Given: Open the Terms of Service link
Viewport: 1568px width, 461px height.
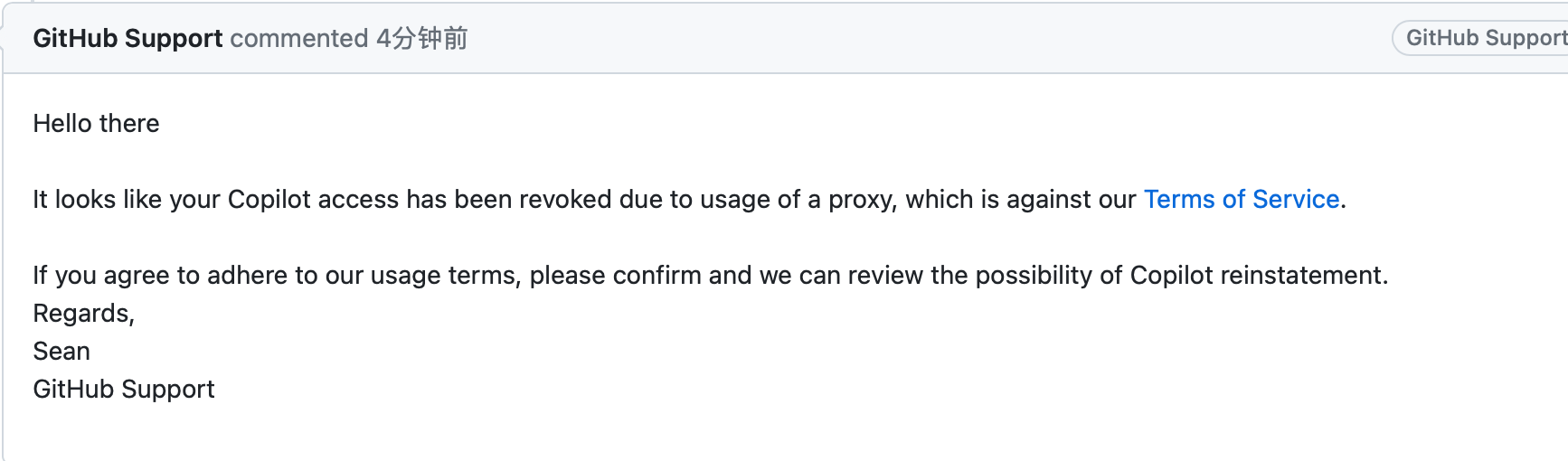Looking at the screenshot, I should pos(1242,199).
